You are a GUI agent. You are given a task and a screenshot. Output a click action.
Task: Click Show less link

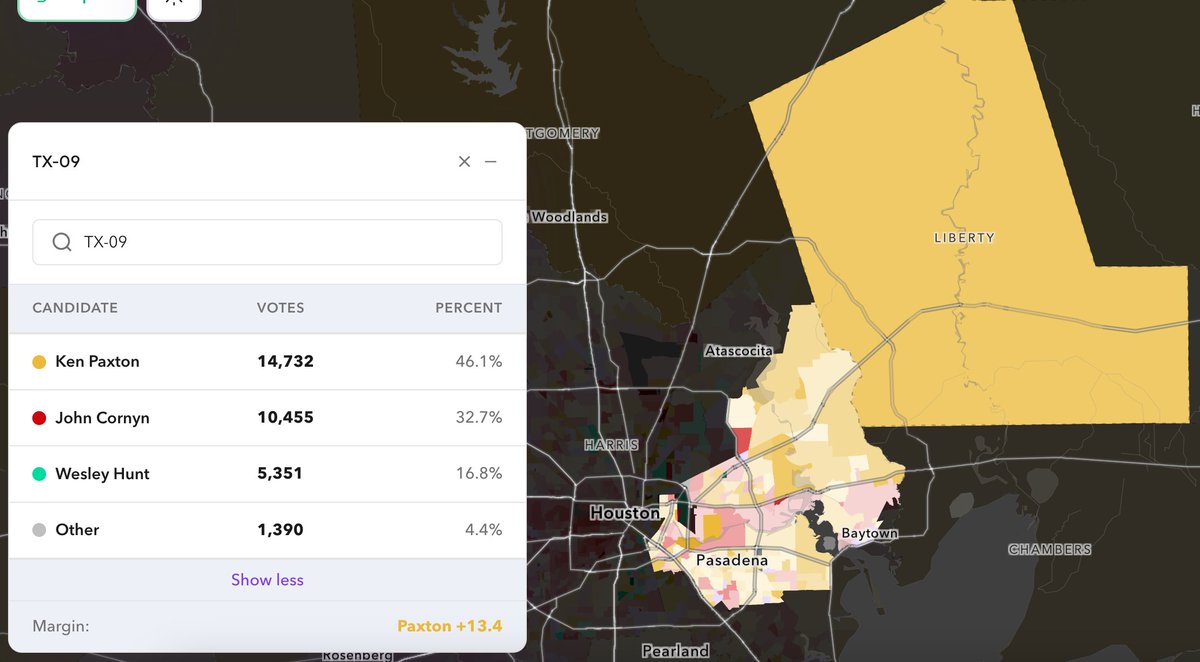pyautogui.click(x=267, y=580)
